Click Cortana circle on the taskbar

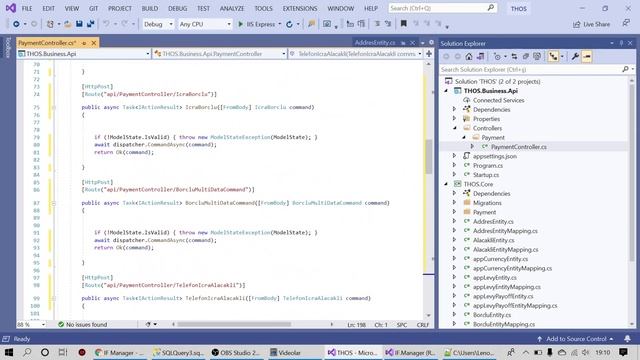45,352
